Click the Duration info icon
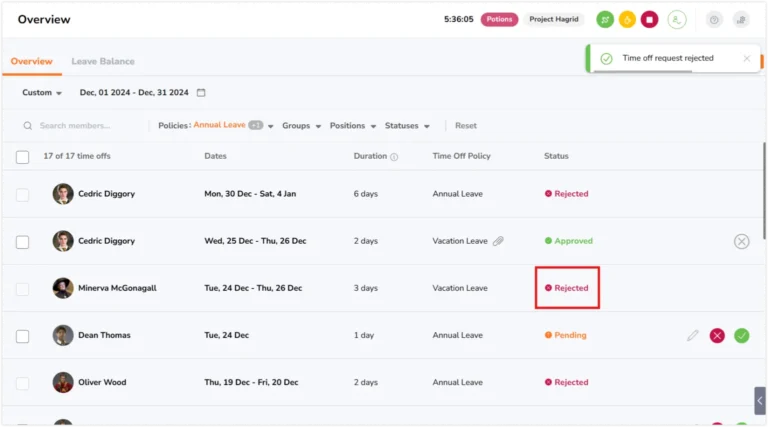The image size is (768, 427). tap(394, 157)
